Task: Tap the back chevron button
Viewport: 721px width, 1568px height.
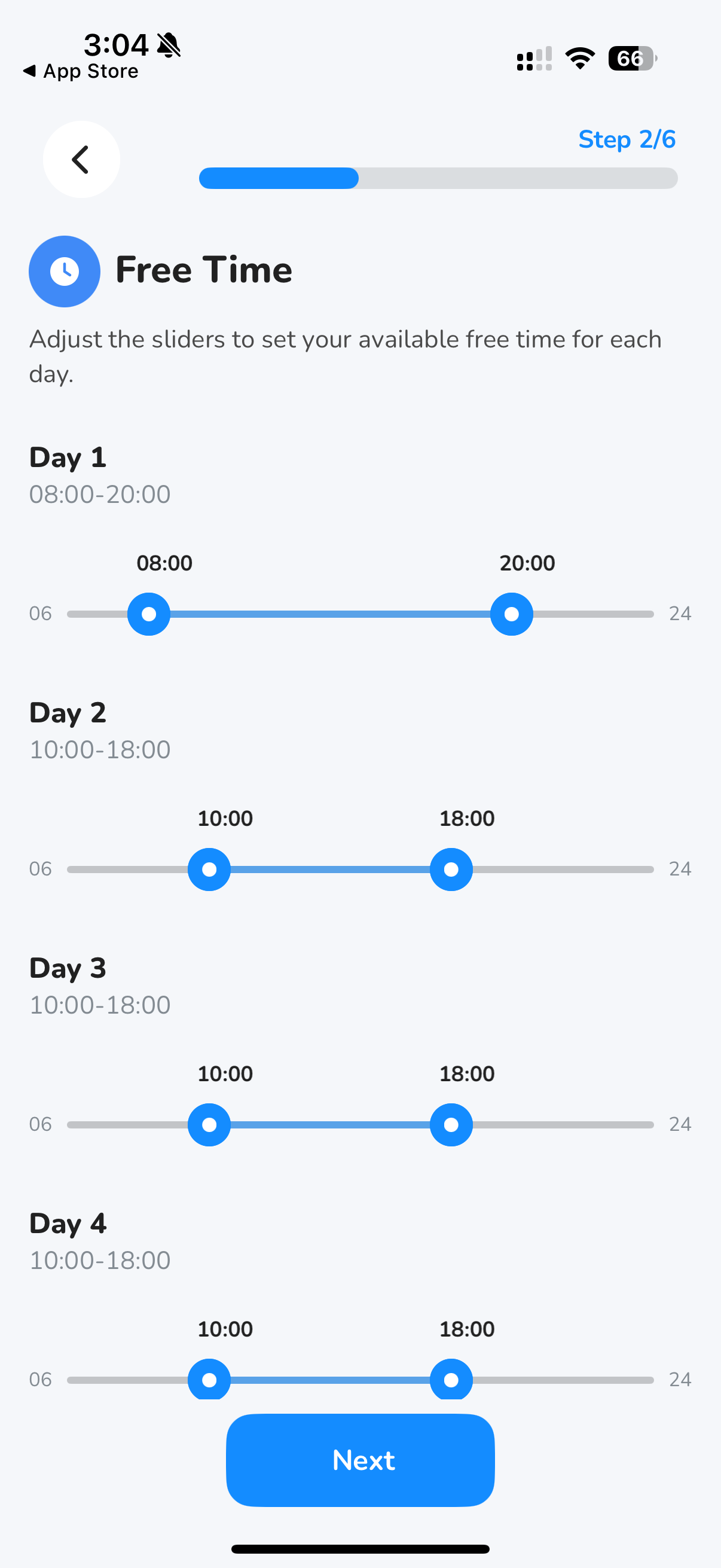Action: (81, 160)
